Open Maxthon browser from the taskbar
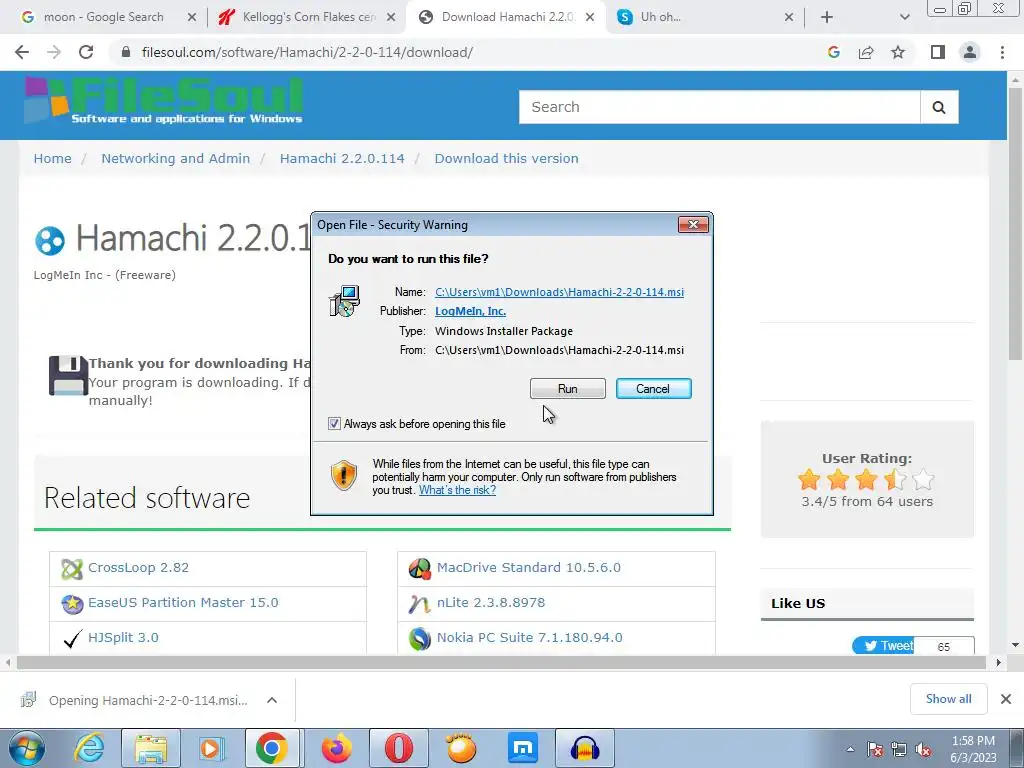The image size is (1024, 768). click(x=523, y=748)
